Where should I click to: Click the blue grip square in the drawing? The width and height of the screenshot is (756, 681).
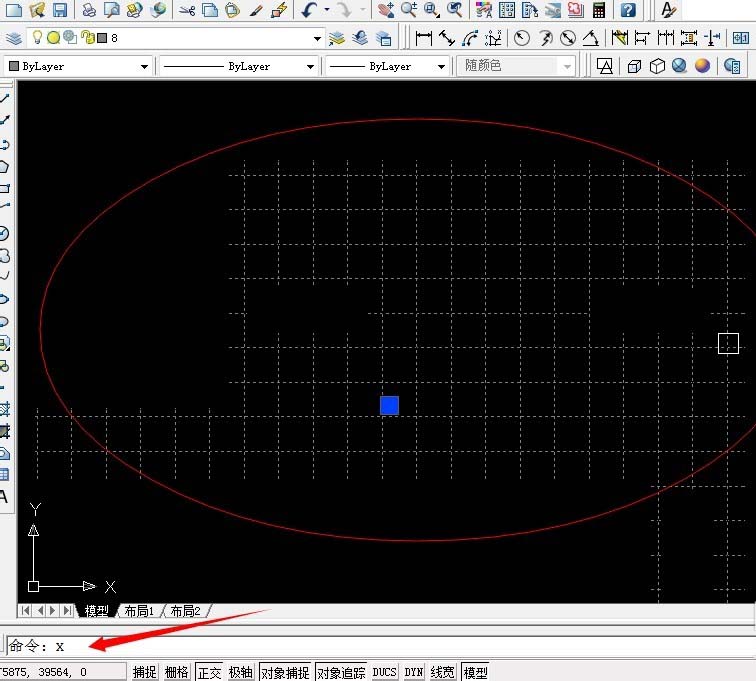pos(389,405)
